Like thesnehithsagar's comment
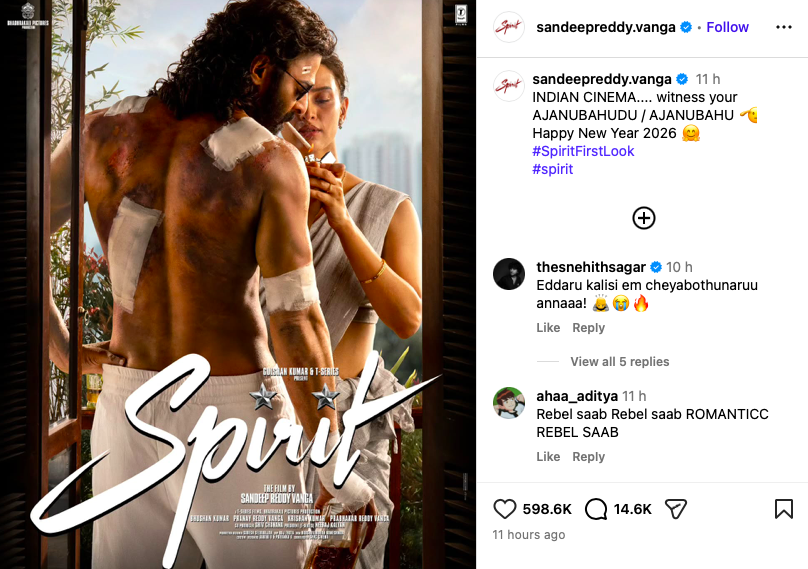 coord(548,328)
